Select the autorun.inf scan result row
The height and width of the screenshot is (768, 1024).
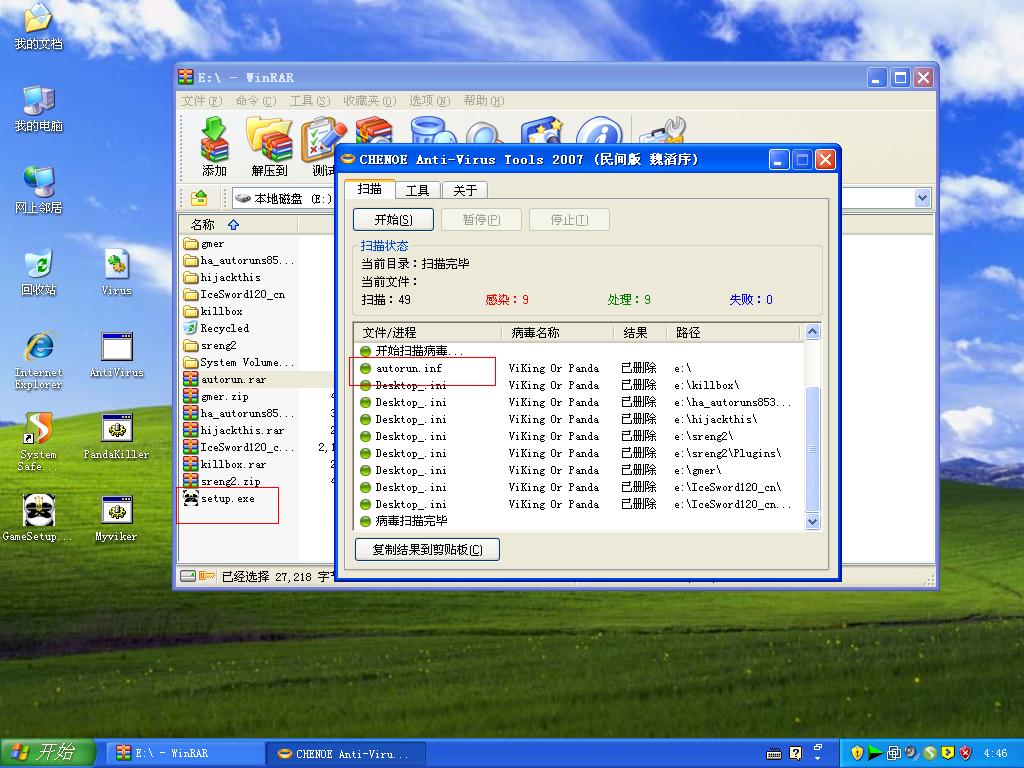click(408, 368)
